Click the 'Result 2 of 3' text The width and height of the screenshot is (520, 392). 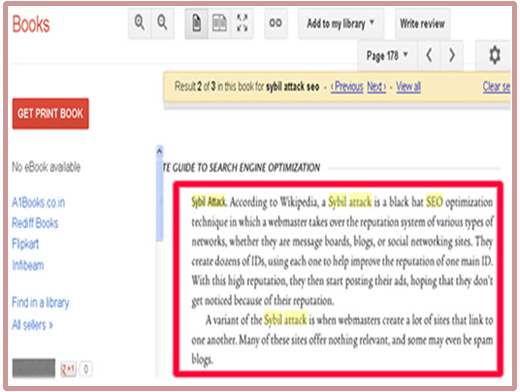click(195, 87)
